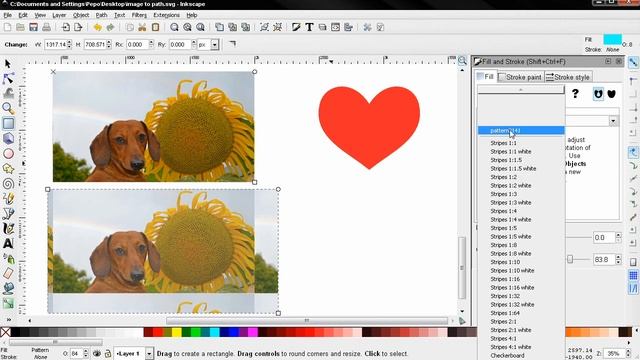Pick magenta swatch in palette
The image size is (640, 360).
pyautogui.click(x=253, y=332)
